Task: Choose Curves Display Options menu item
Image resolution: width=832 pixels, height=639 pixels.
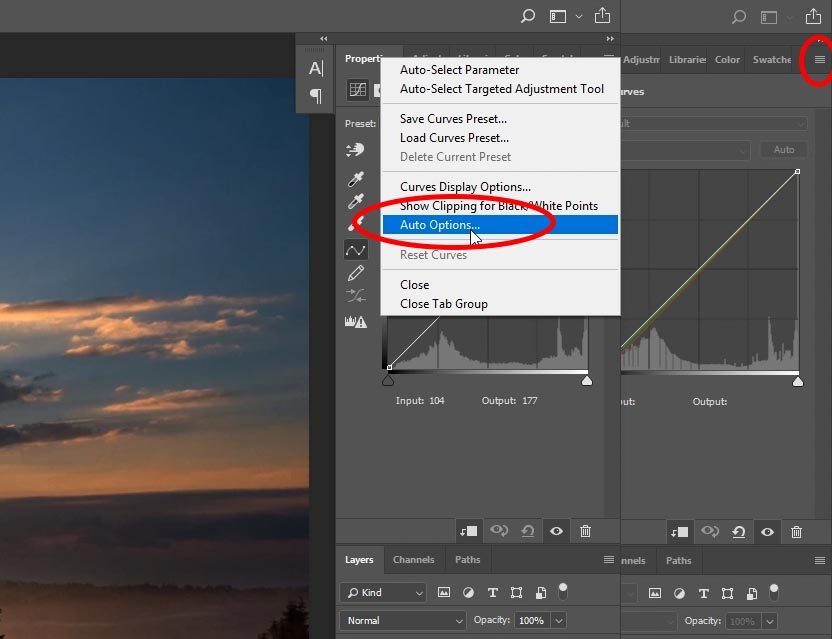Action: (x=500, y=186)
